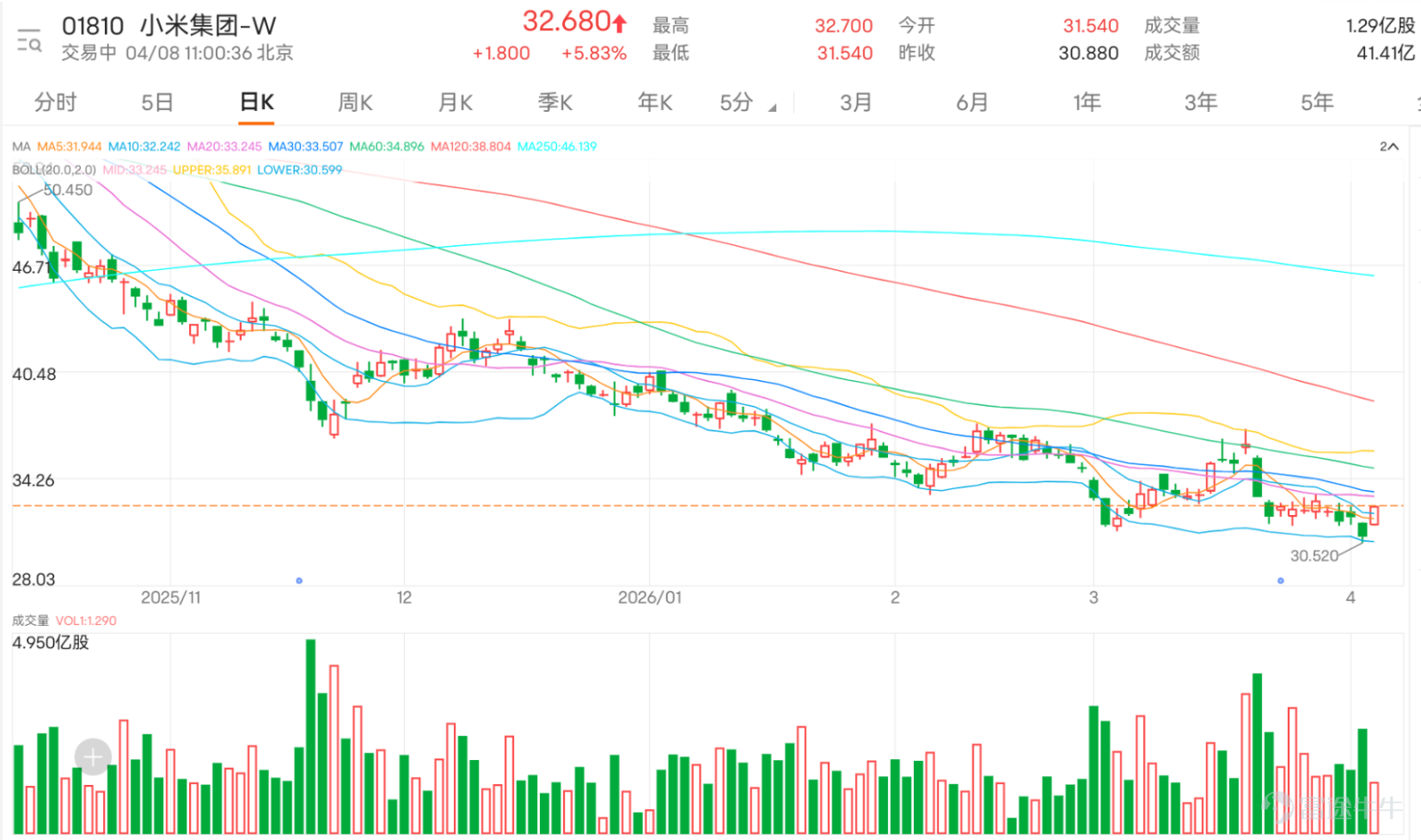This screenshot has width=1421, height=840.
Task: Click the 30.520 low price annotation
Action: click(1314, 556)
